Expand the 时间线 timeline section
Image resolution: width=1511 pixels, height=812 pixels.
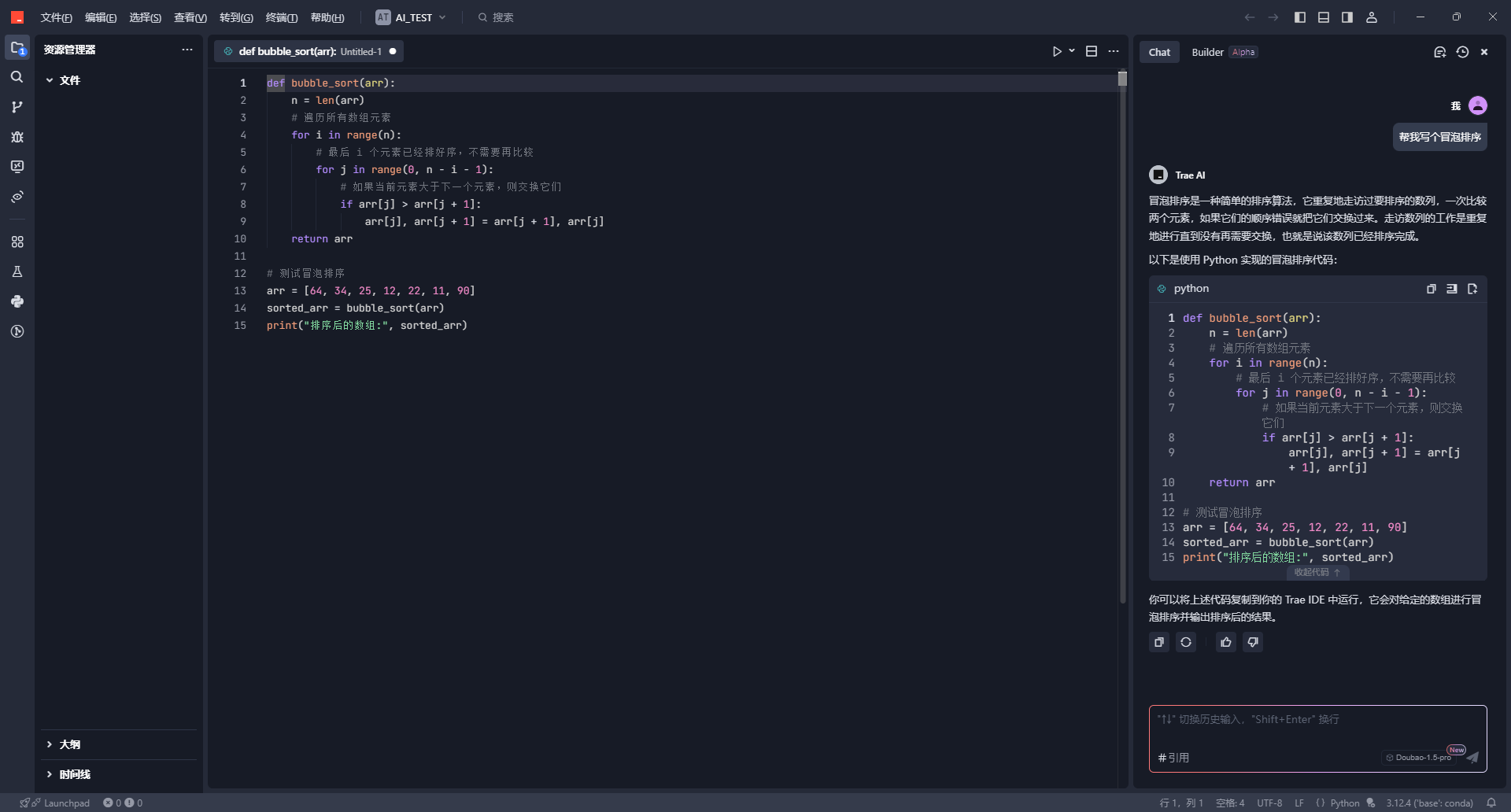[x=74, y=774]
